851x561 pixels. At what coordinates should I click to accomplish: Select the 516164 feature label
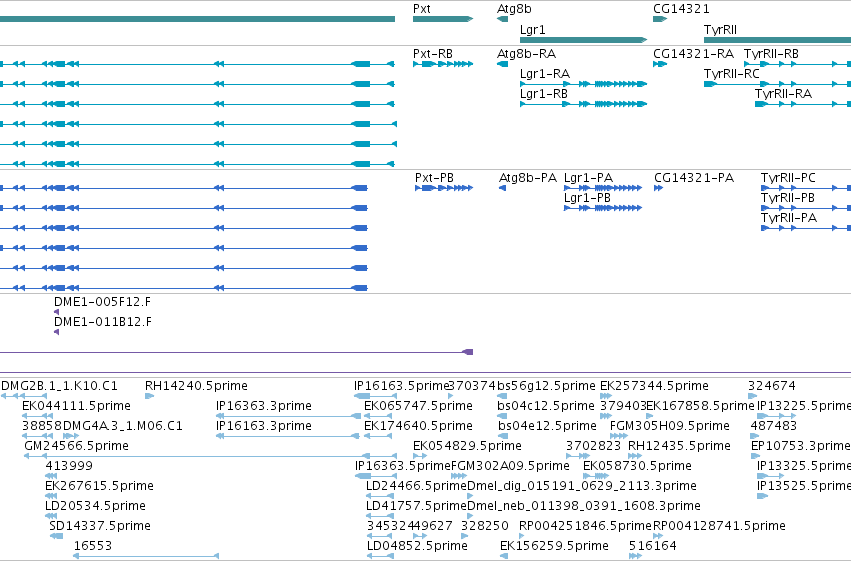tap(653, 546)
